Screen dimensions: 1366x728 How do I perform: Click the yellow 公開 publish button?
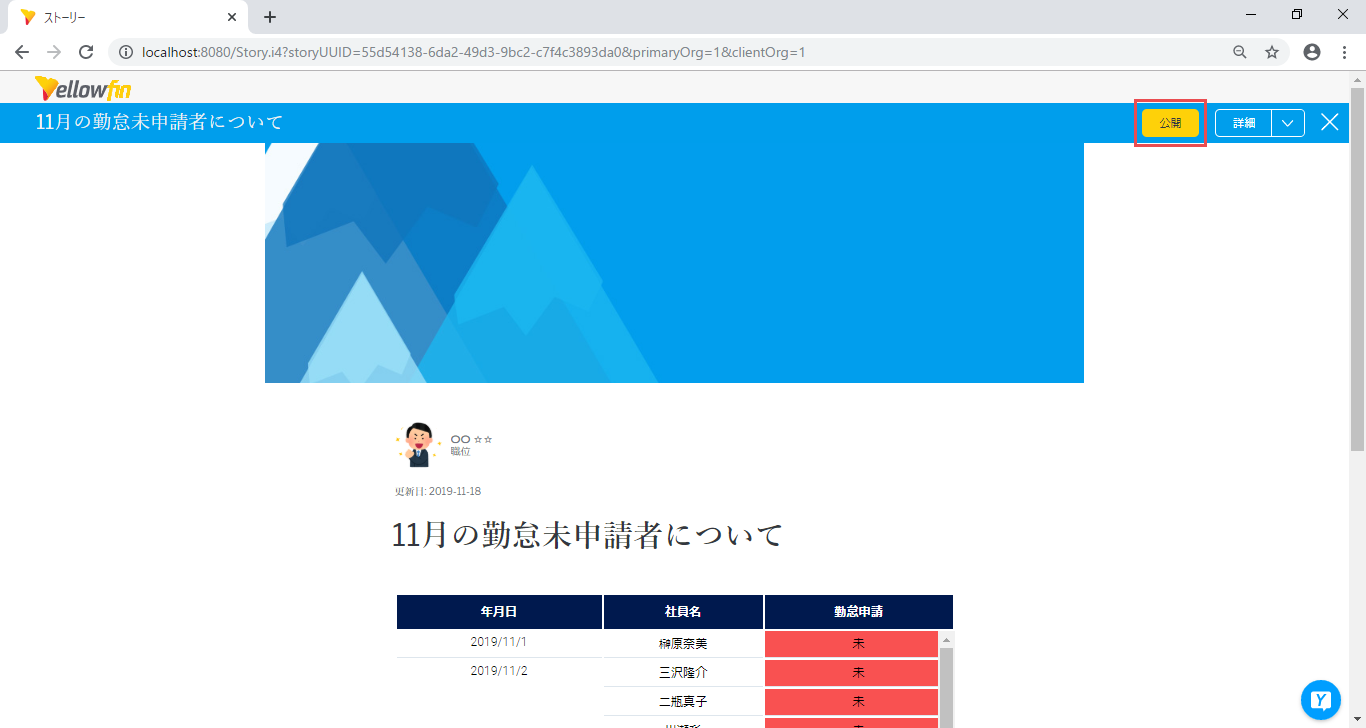[x=1170, y=123]
